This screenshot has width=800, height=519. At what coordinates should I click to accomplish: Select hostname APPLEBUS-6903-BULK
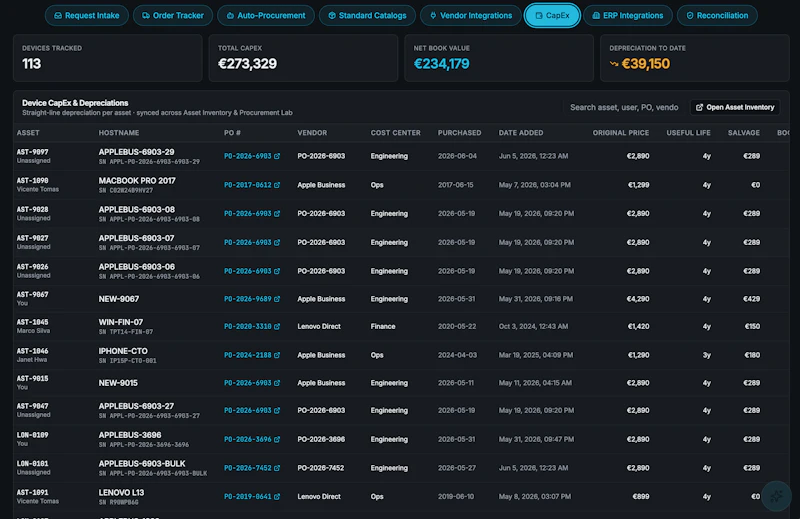tap(142, 464)
